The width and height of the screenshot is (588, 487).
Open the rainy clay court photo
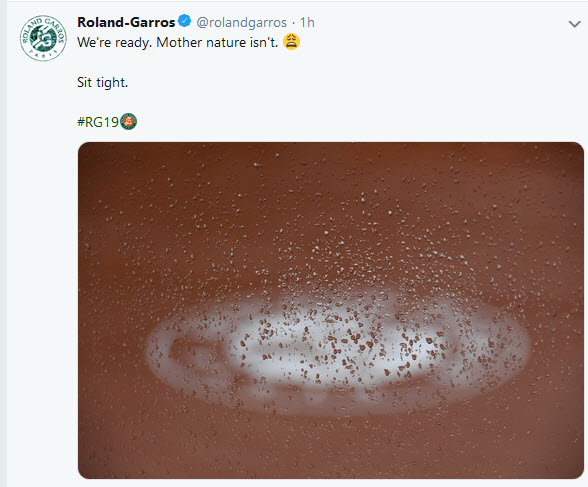click(331, 310)
